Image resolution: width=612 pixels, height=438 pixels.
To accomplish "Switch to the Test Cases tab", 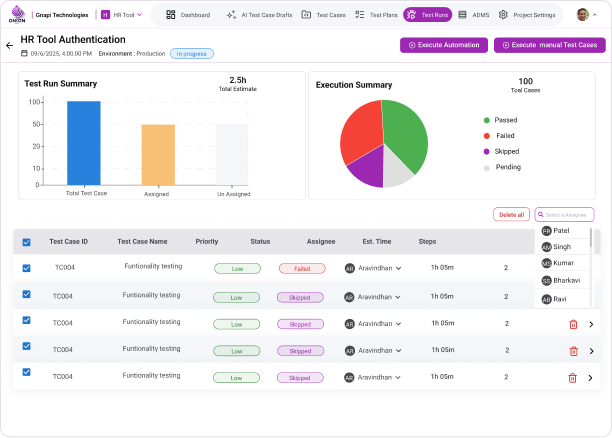I will (324, 15).
